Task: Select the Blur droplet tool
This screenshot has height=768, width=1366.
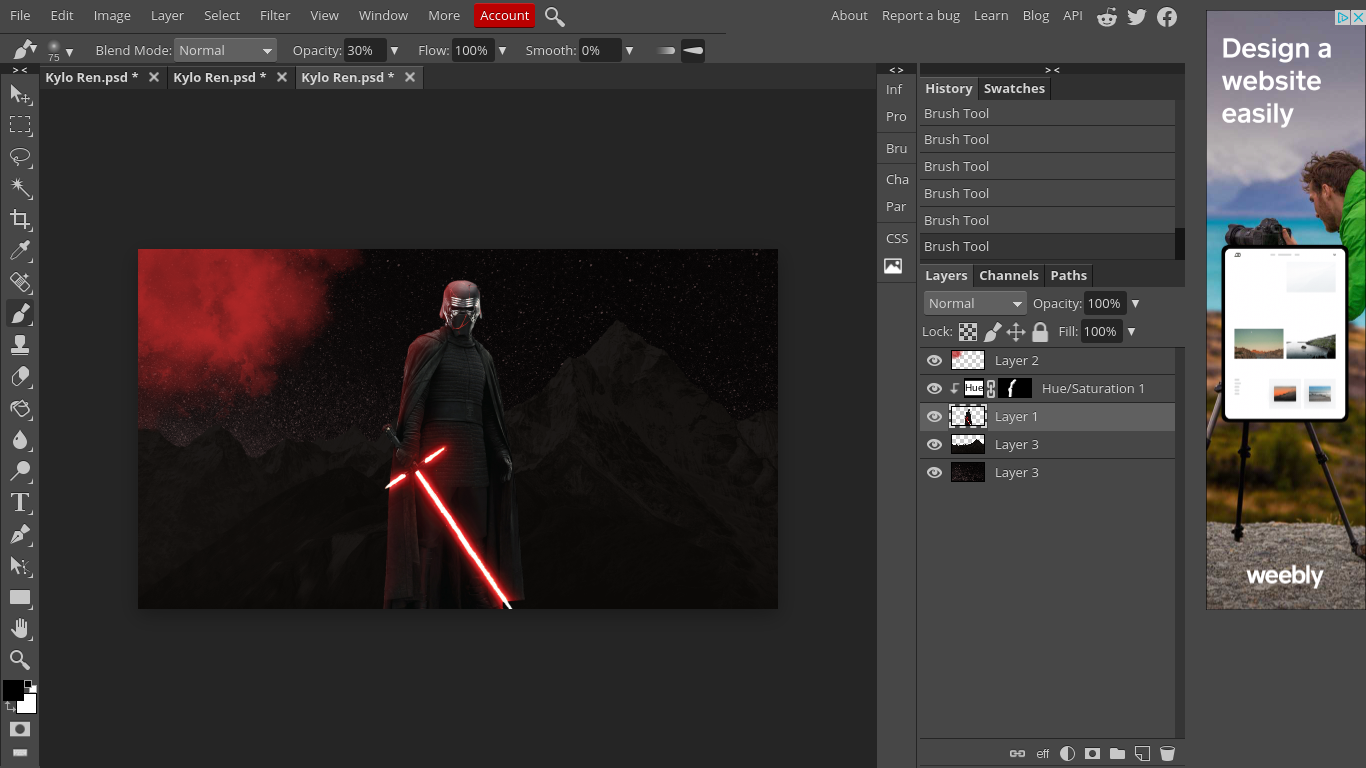Action: pos(20,440)
